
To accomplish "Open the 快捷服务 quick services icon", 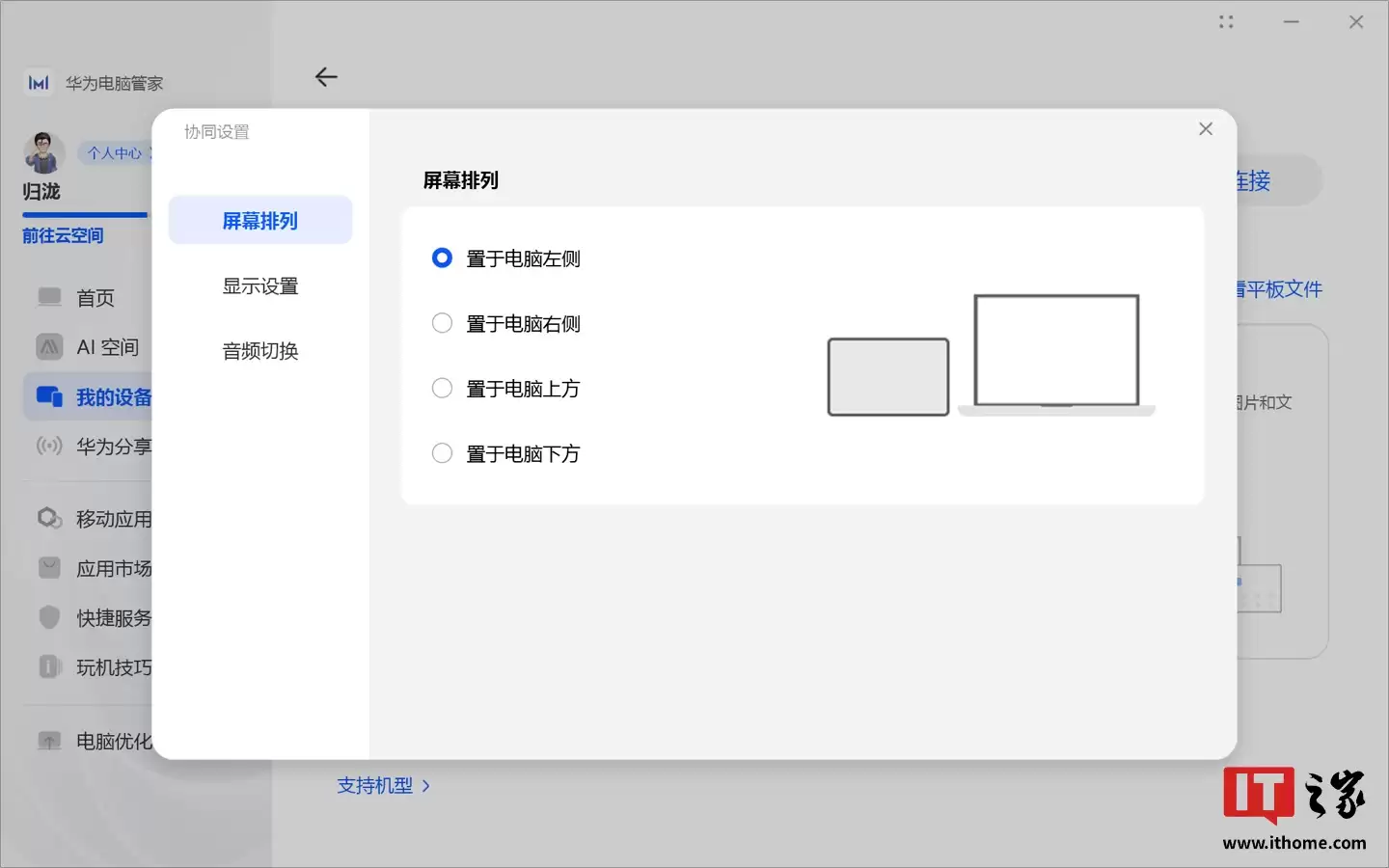I will click(x=48, y=617).
